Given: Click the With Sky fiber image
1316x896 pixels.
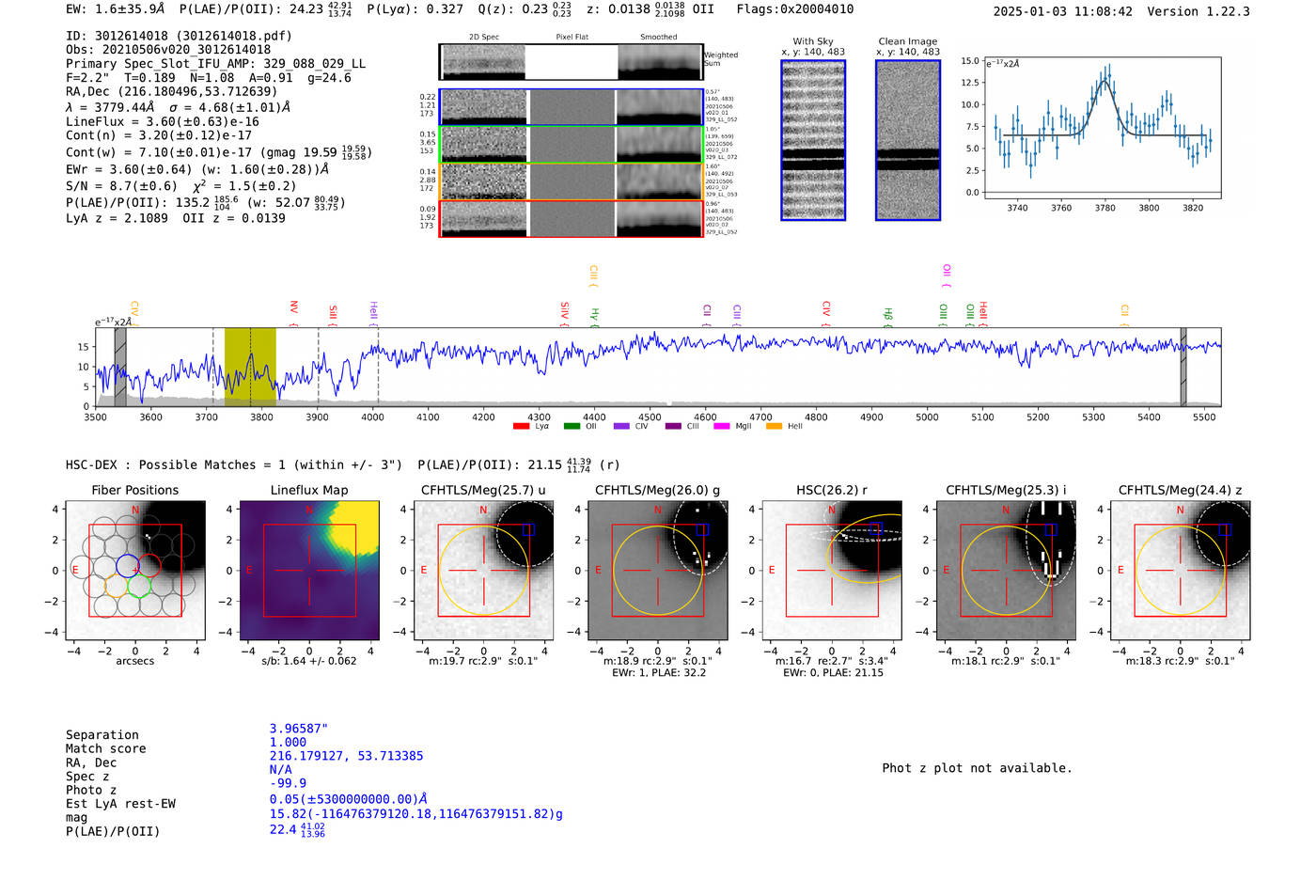Looking at the screenshot, I should tap(813, 140).
